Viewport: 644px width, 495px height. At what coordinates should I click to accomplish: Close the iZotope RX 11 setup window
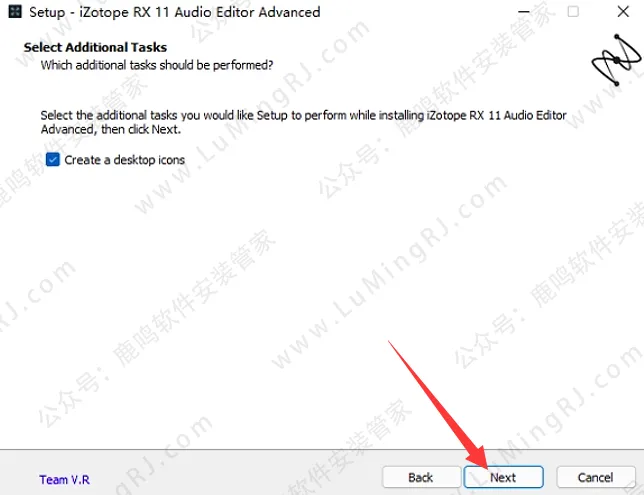623,12
